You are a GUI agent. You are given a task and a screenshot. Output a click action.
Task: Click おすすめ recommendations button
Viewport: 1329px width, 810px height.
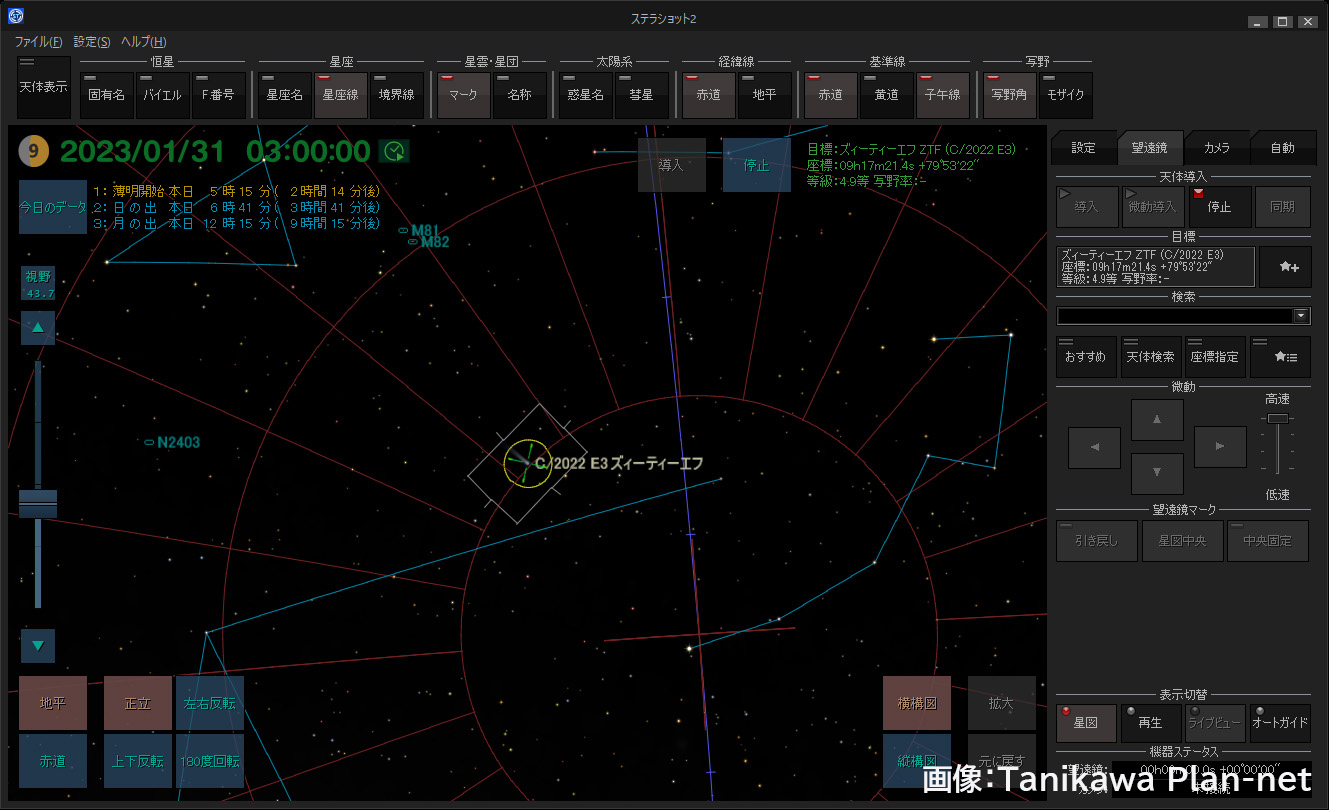click(1087, 357)
